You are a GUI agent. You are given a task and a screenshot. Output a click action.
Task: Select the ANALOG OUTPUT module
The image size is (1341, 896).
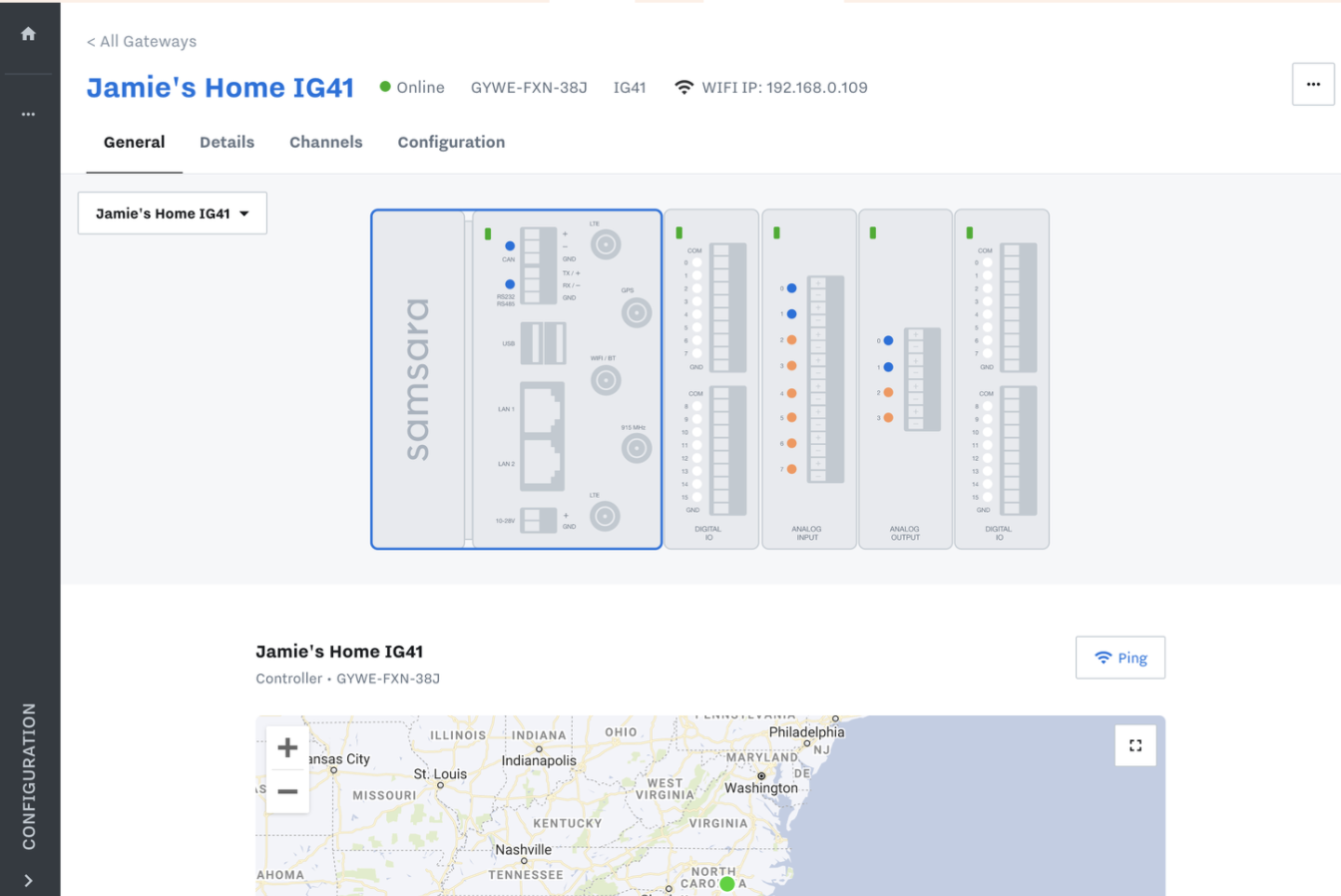click(x=905, y=379)
